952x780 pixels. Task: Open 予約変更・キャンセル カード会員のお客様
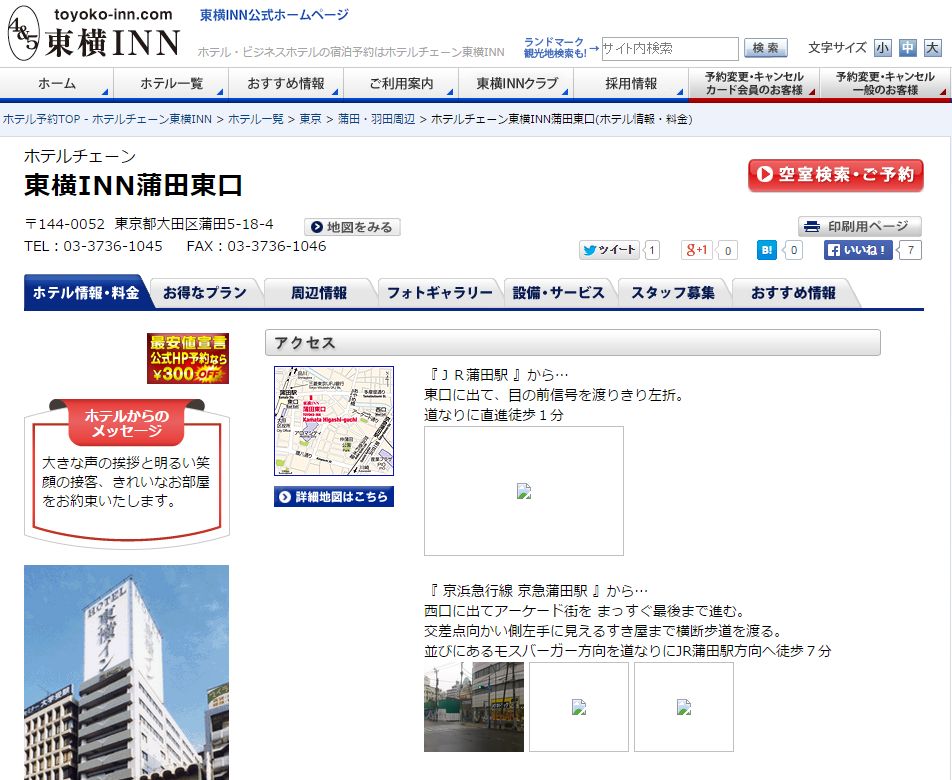pyautogui.click(x=755, y=84)
